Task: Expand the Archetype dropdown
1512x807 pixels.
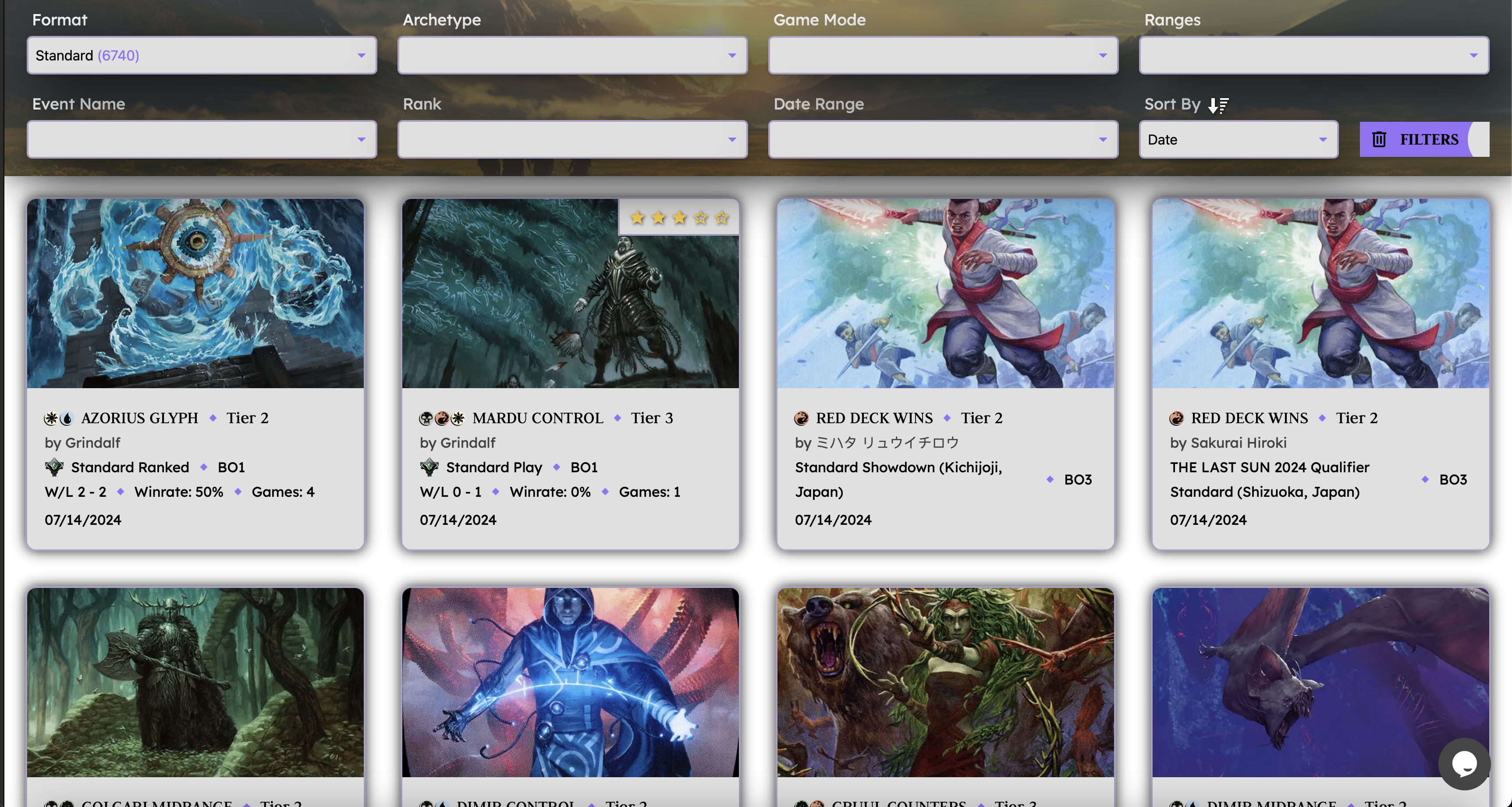Action: coord(572,55)
